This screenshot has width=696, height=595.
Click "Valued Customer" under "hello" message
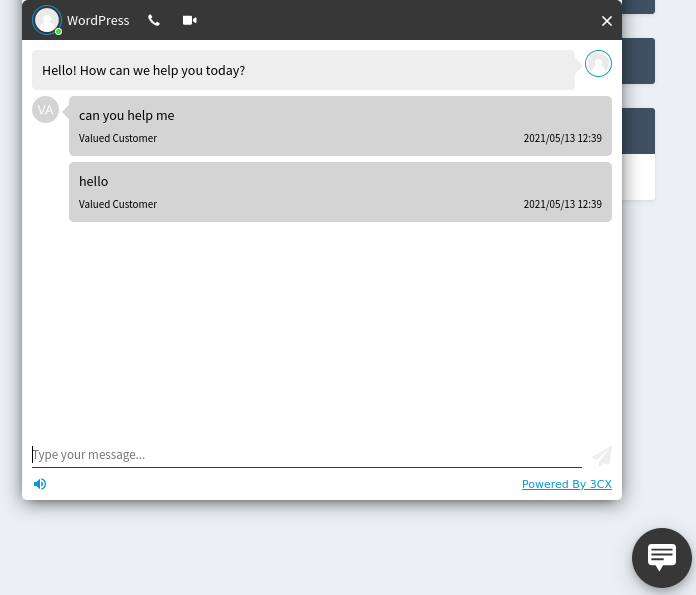pyautogui.click(x=118, y=204)
